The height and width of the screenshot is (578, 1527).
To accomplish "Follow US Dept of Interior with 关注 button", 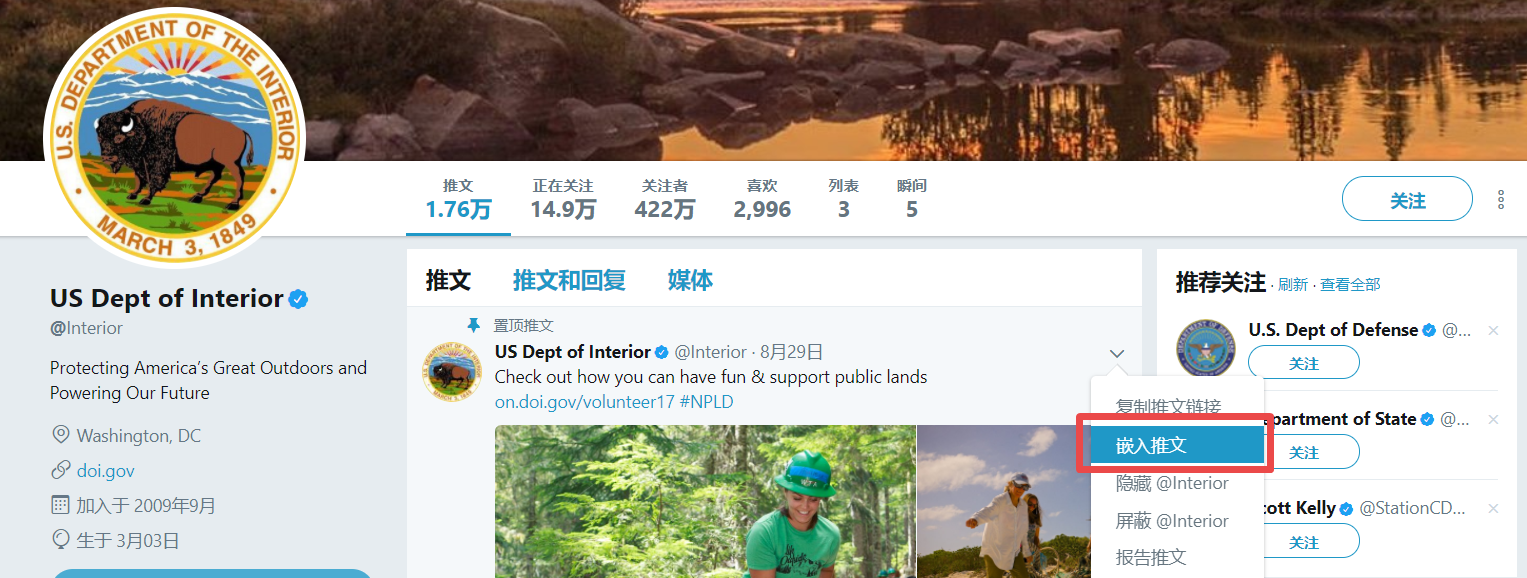I will [x=1406, y=199].
